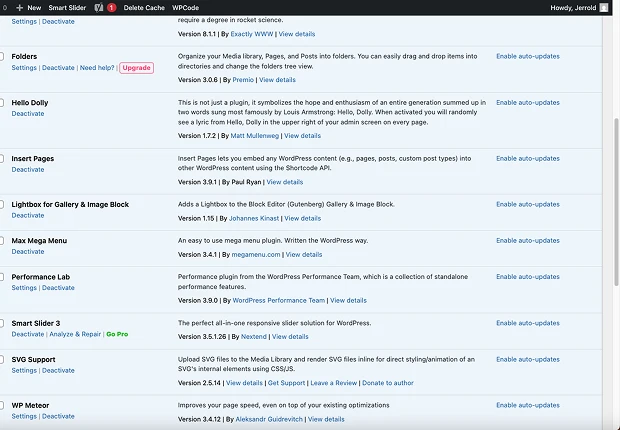620x430 pixels.
Task: Click the plus New icon in admin bar
Action: pyautogui.click(x=19, y=8)
